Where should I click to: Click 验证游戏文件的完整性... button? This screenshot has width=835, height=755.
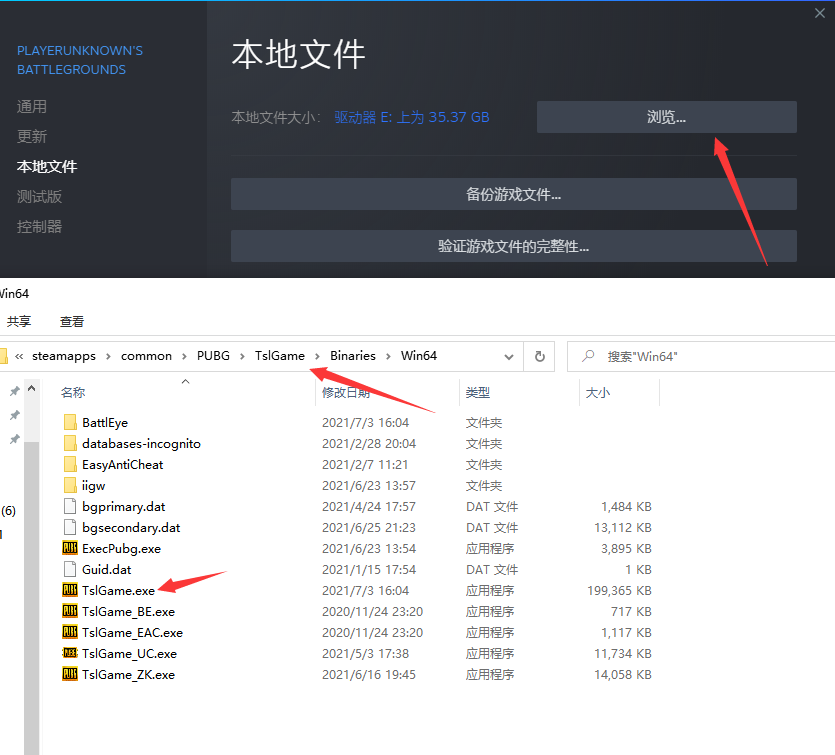tap(514, 246)
